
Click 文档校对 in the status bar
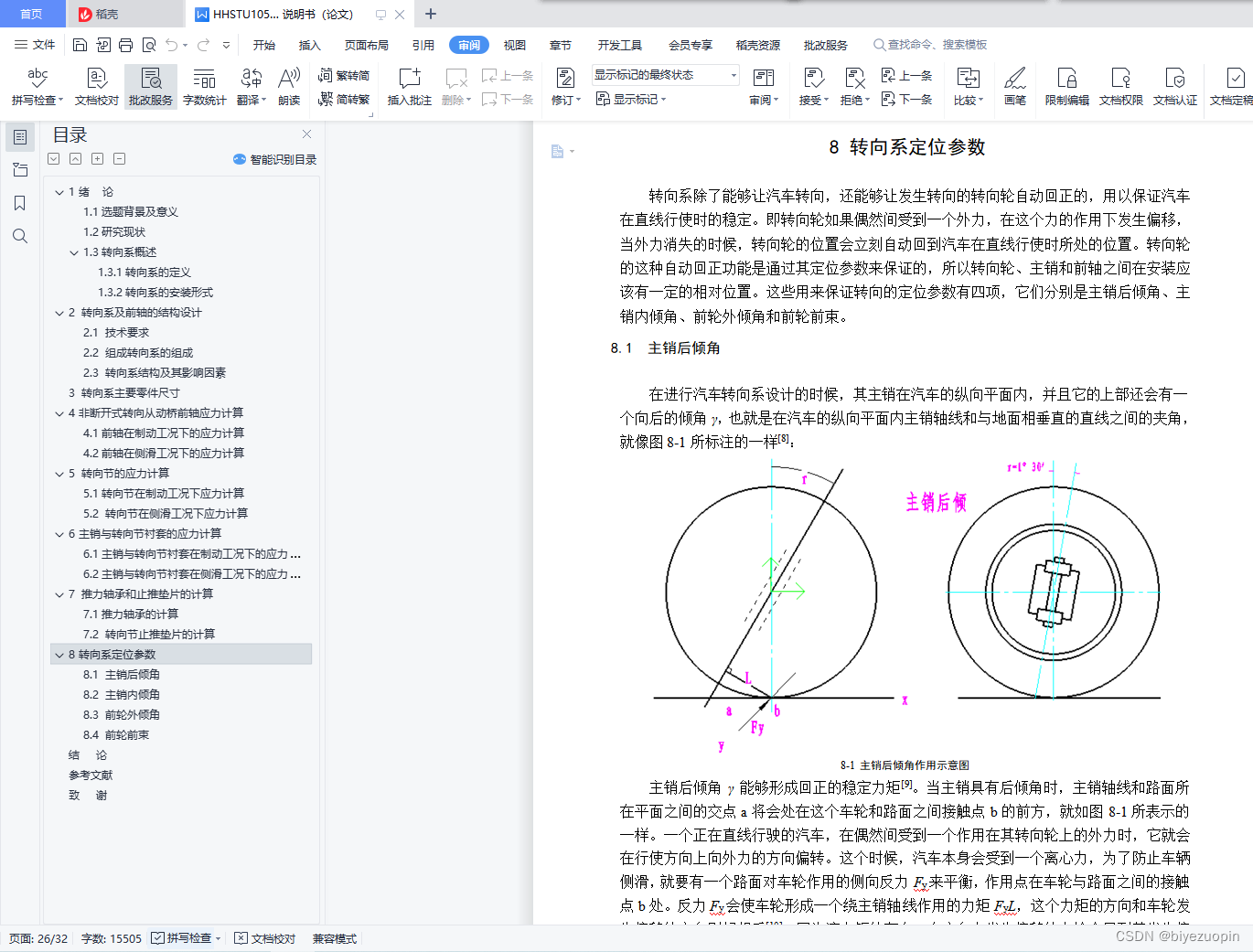click(x=265, y=938)
